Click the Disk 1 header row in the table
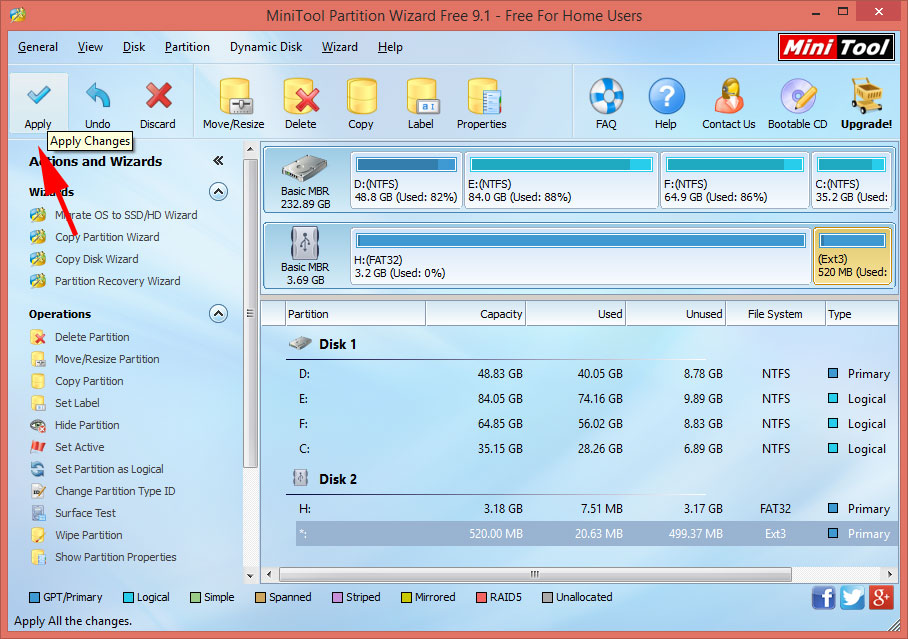The image size is (908, 639). coord(337,344)
